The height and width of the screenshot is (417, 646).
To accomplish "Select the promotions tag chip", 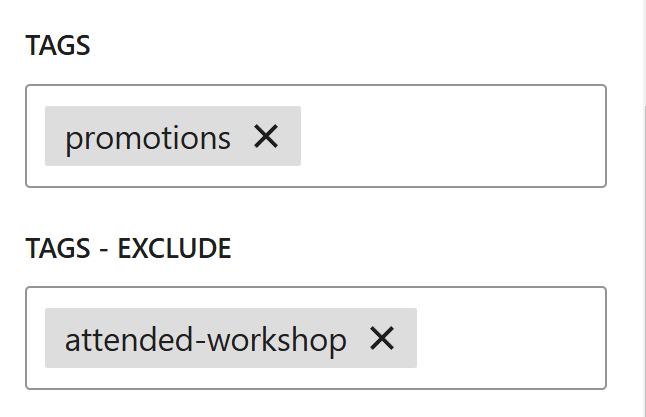I will pyautogui.click(x=148, y=137).
